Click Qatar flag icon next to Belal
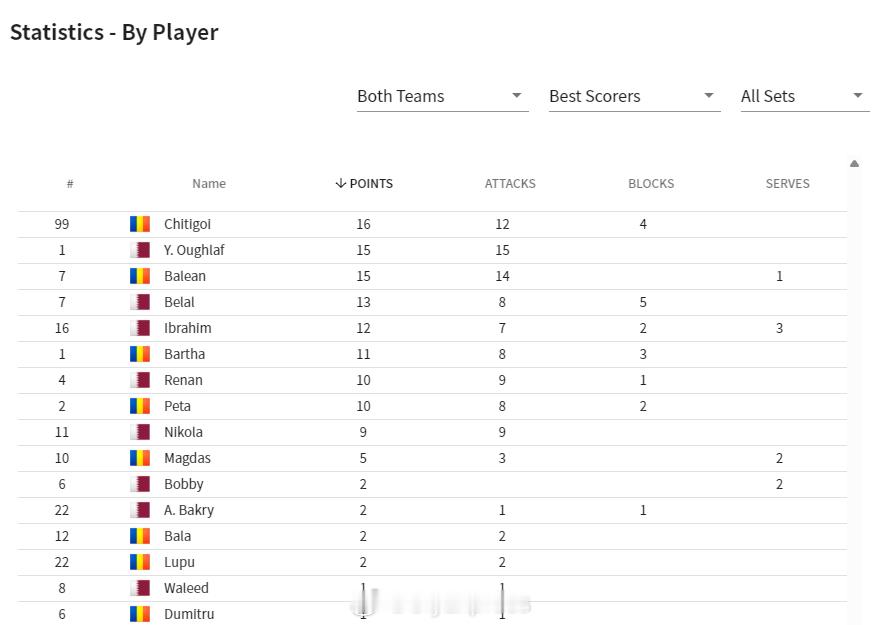This screenshot has height=625, width=883. point(140,302)
